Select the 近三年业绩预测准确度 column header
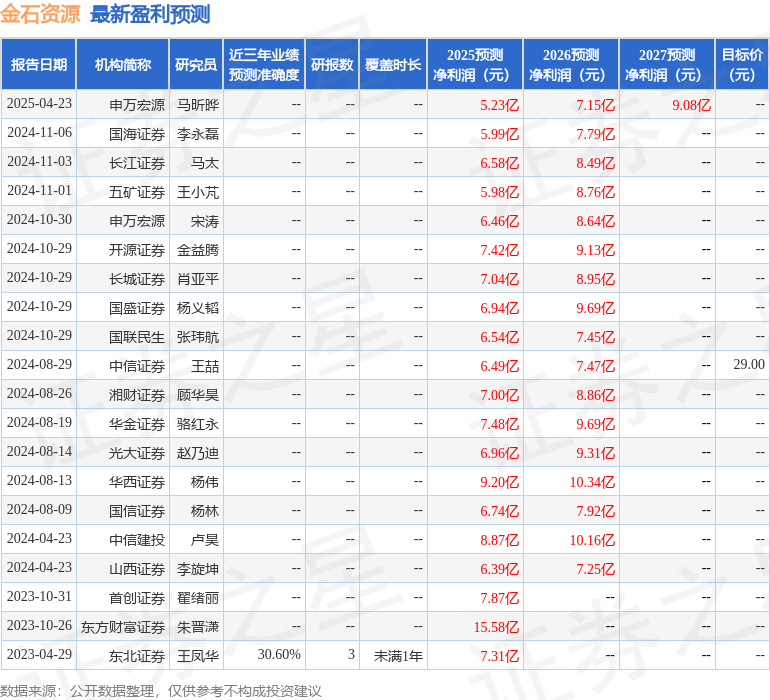Image resolution: width=770 pixels, height=700 pixels. coord(264,65)
